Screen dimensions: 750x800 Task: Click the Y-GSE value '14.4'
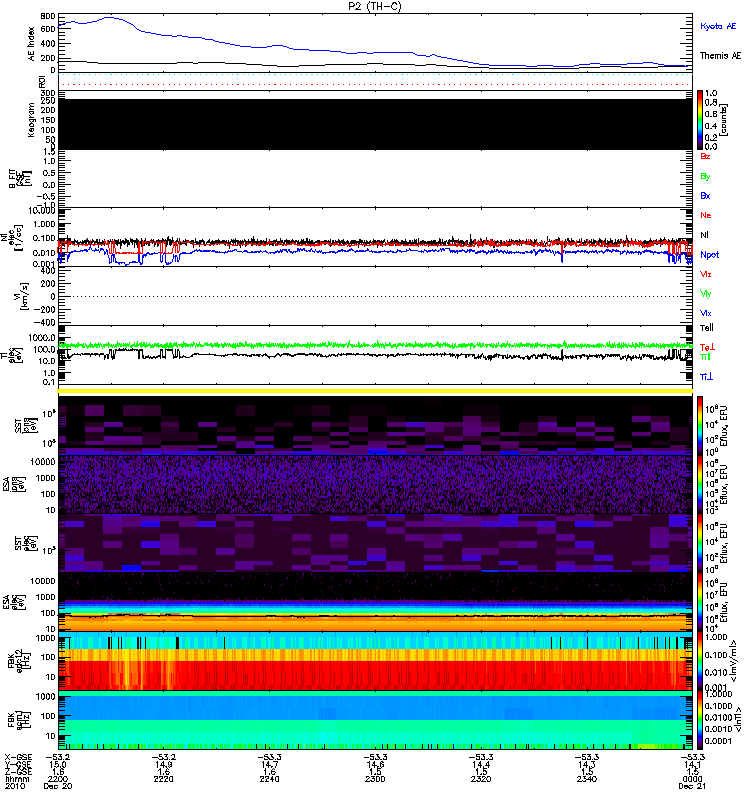[x=481, y=764]
